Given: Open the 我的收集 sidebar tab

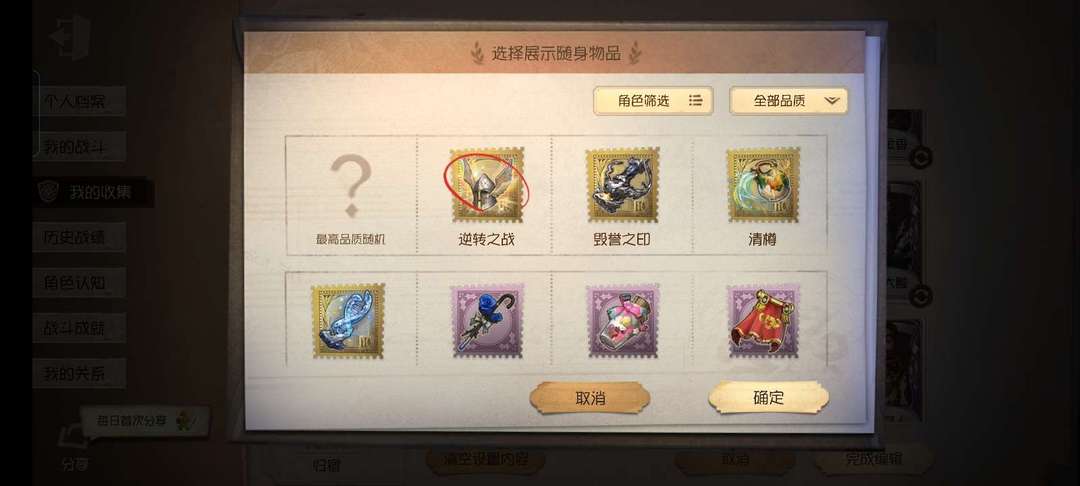Looking at the screenshot, I should click(x=93, y=192).
